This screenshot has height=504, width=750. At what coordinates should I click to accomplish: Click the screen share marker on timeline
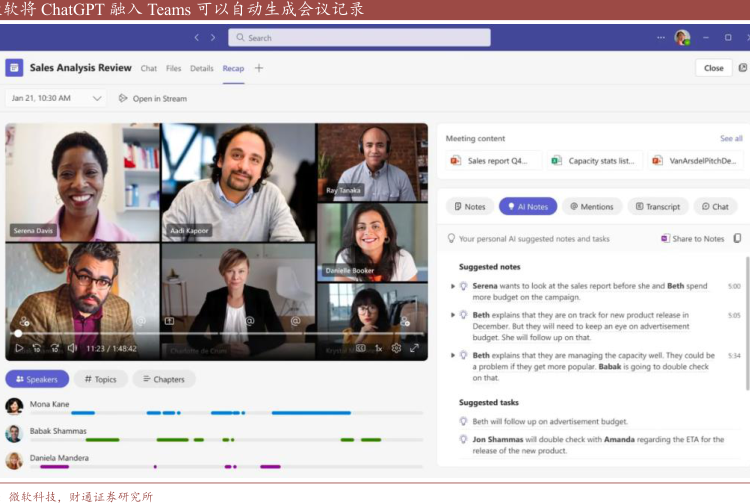169,321
